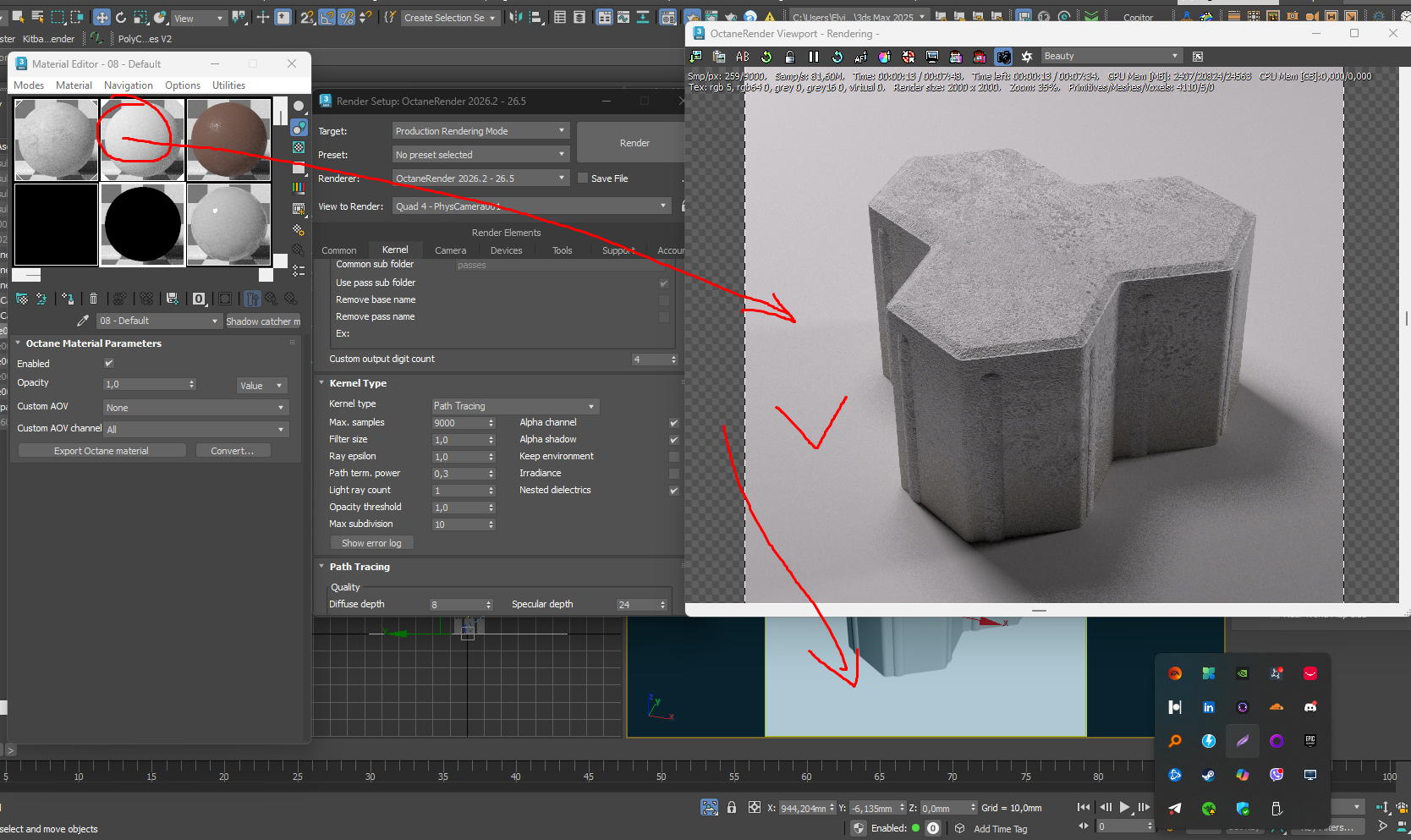
Task: Switch to the Devices tab
Action: (x=506, y=250)
